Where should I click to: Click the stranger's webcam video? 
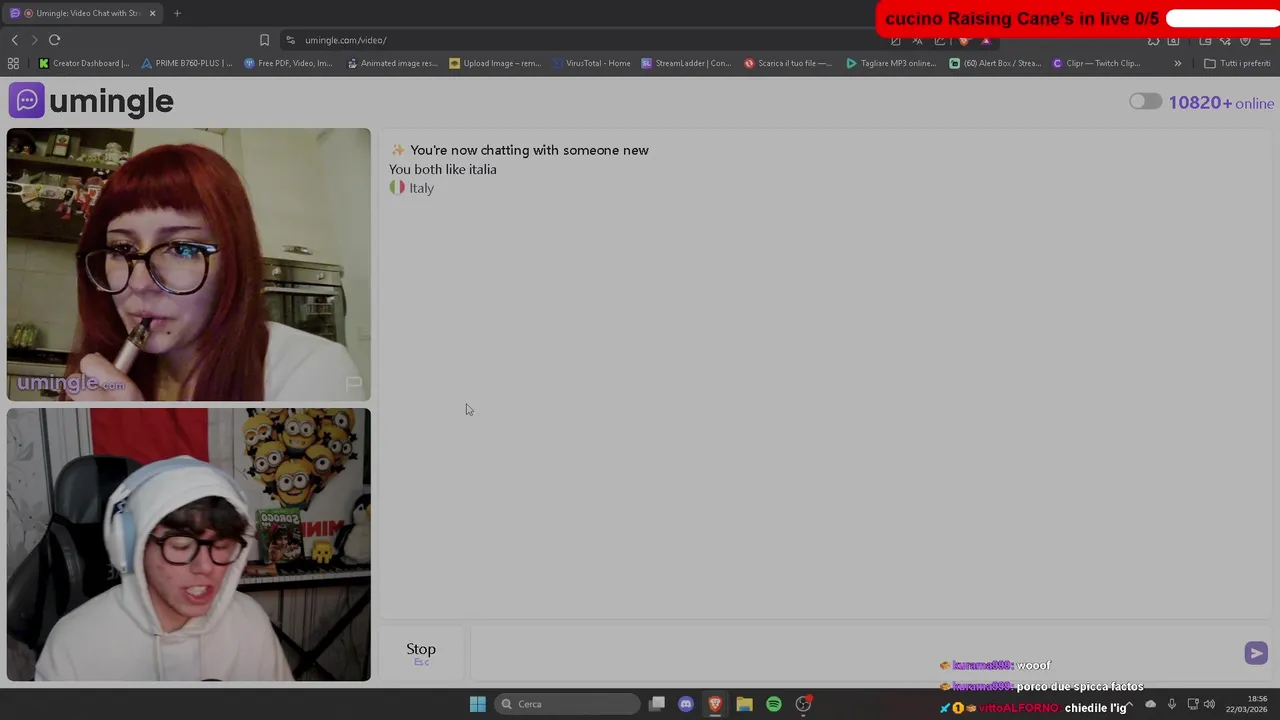(x=189, y=265)
